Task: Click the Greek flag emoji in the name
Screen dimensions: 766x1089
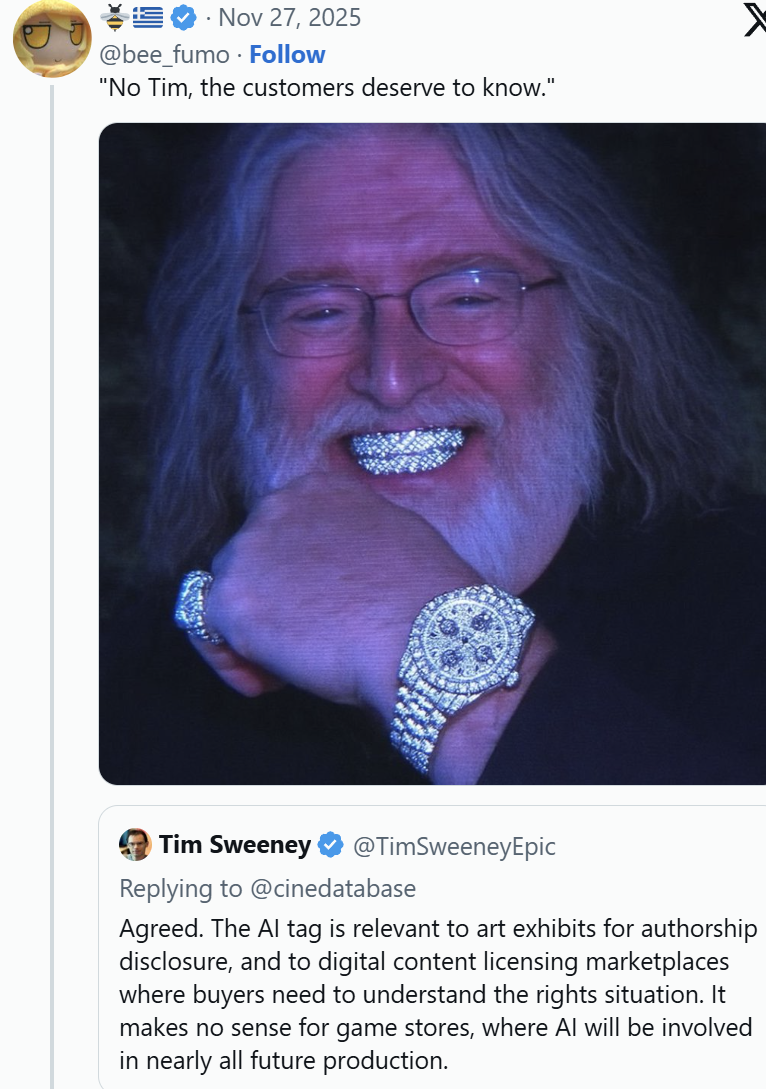Action: 147,17
